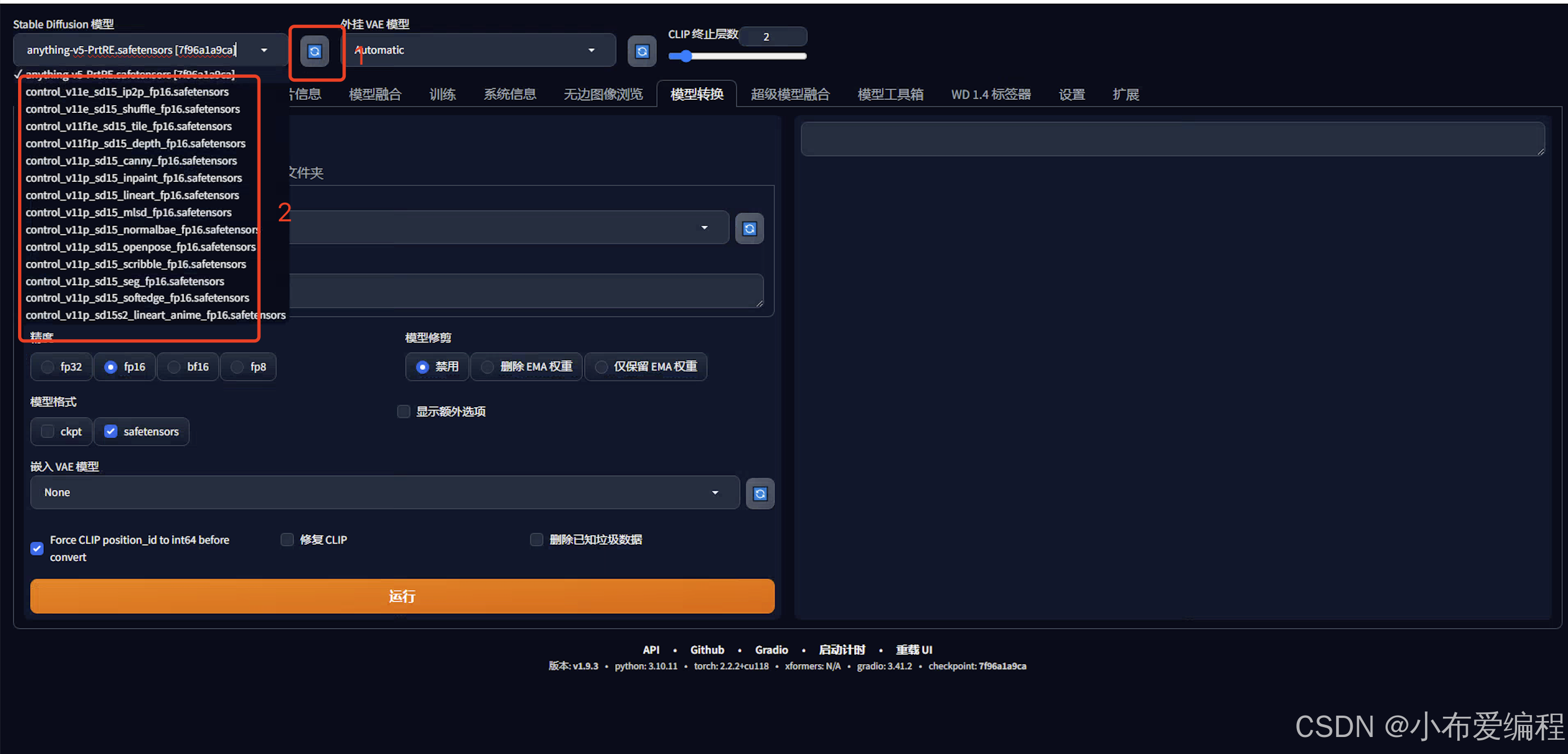Click refresh icon beside conversion model dropdown

(x=749, y=229)
